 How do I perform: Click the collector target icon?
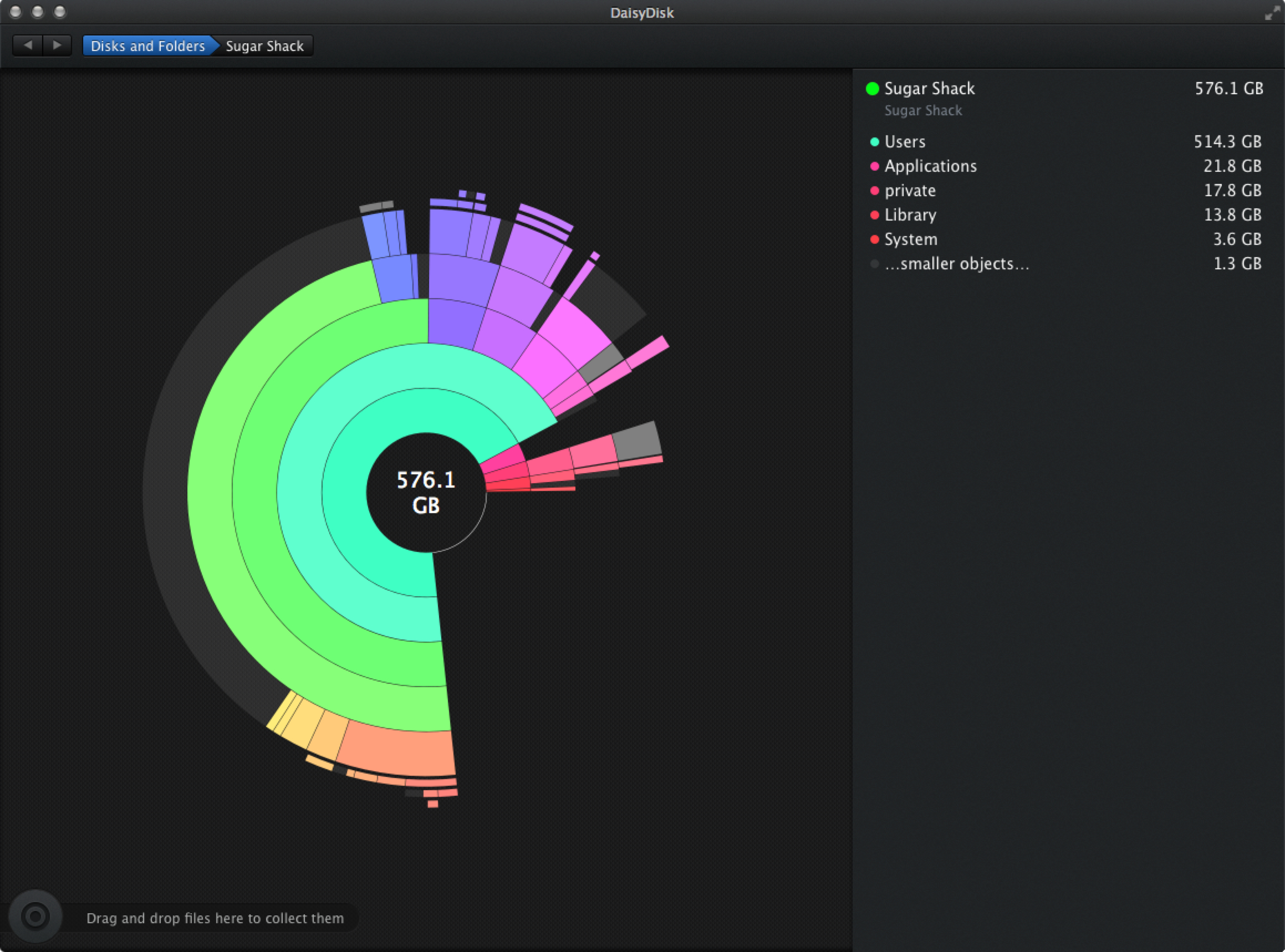pos(35,915)
